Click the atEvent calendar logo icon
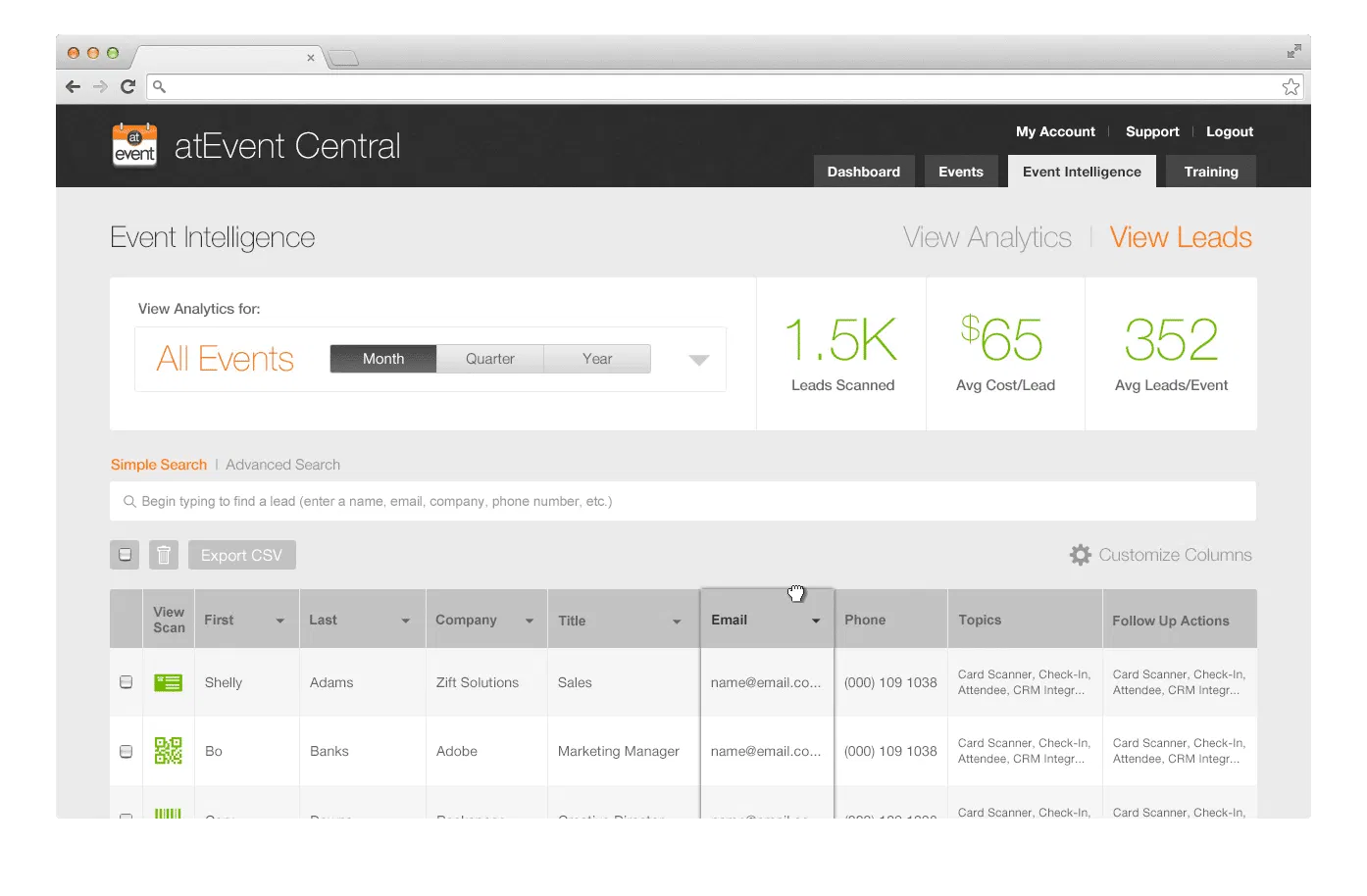This screenshot has height=896, width=1367. [134, 145]
